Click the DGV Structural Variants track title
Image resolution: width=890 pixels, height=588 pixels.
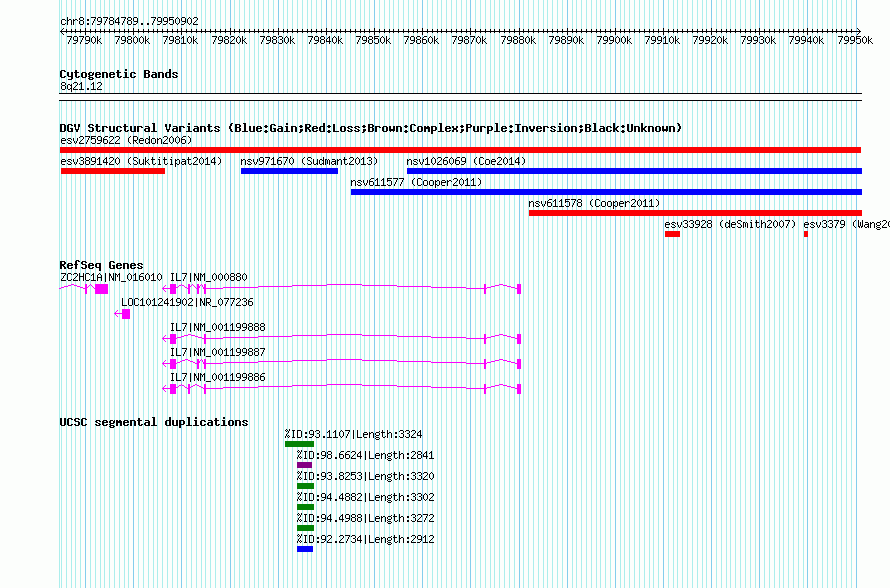coord(371,128)
